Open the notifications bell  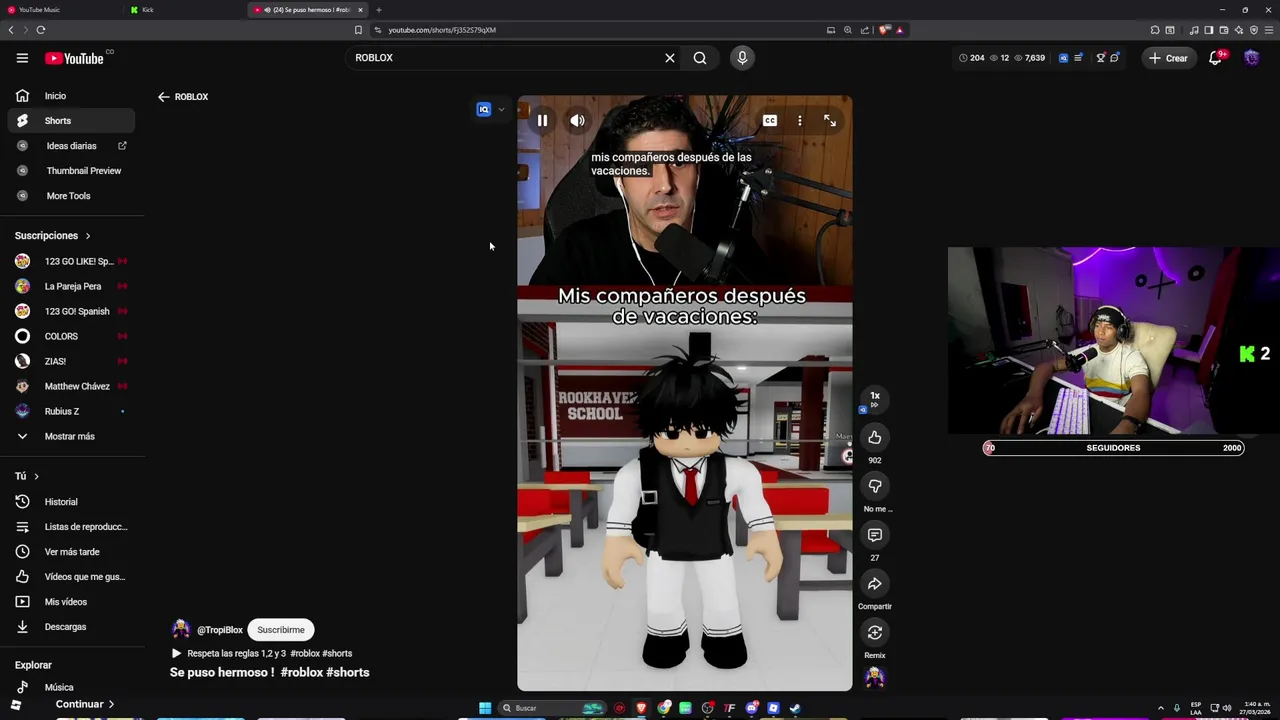1216,58
